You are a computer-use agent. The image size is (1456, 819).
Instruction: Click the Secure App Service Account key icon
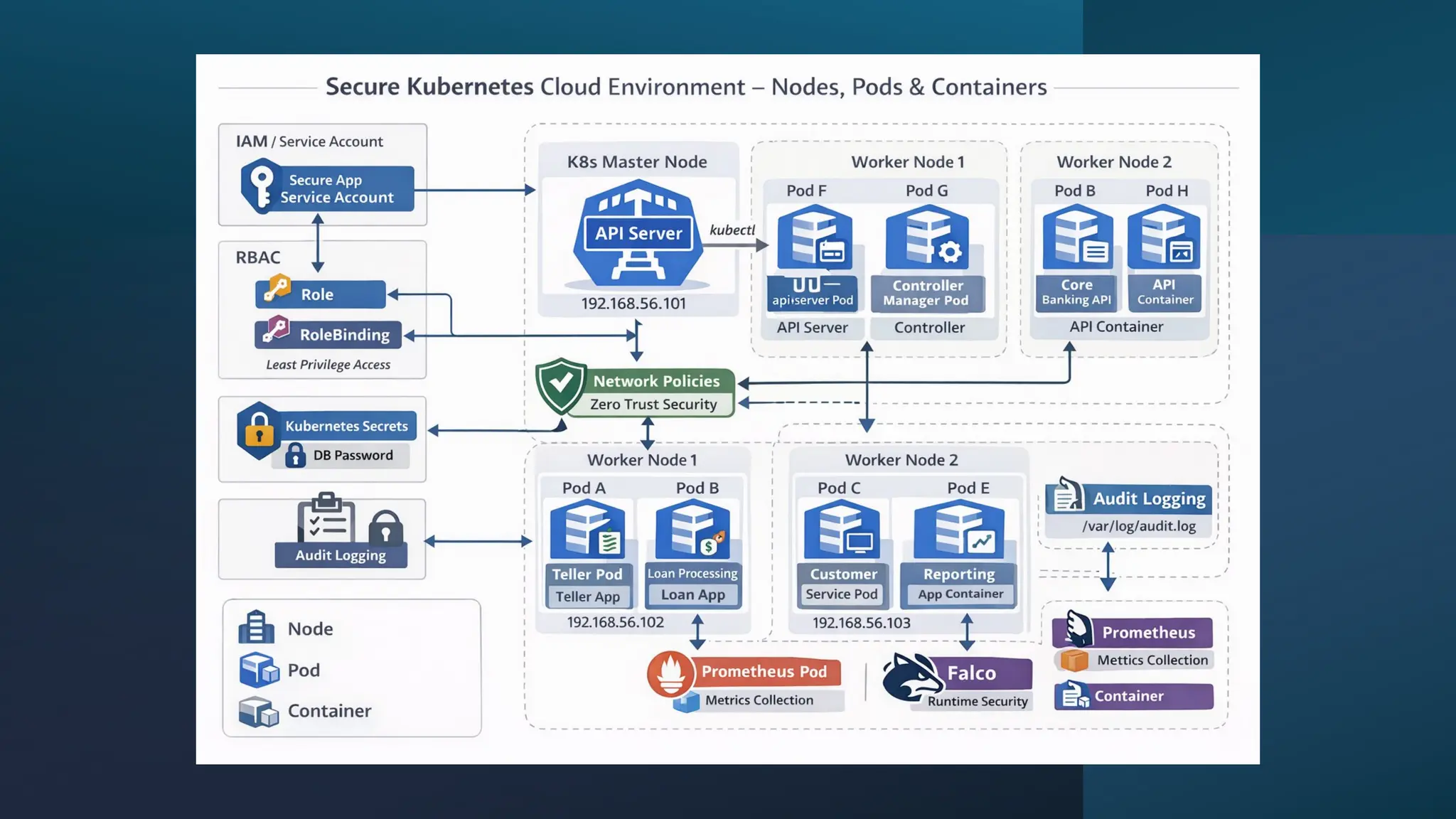click(262, 186)
